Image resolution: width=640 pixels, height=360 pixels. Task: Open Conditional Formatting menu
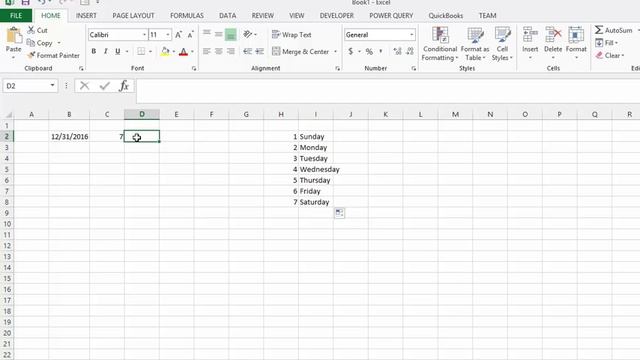pos(440,44)
